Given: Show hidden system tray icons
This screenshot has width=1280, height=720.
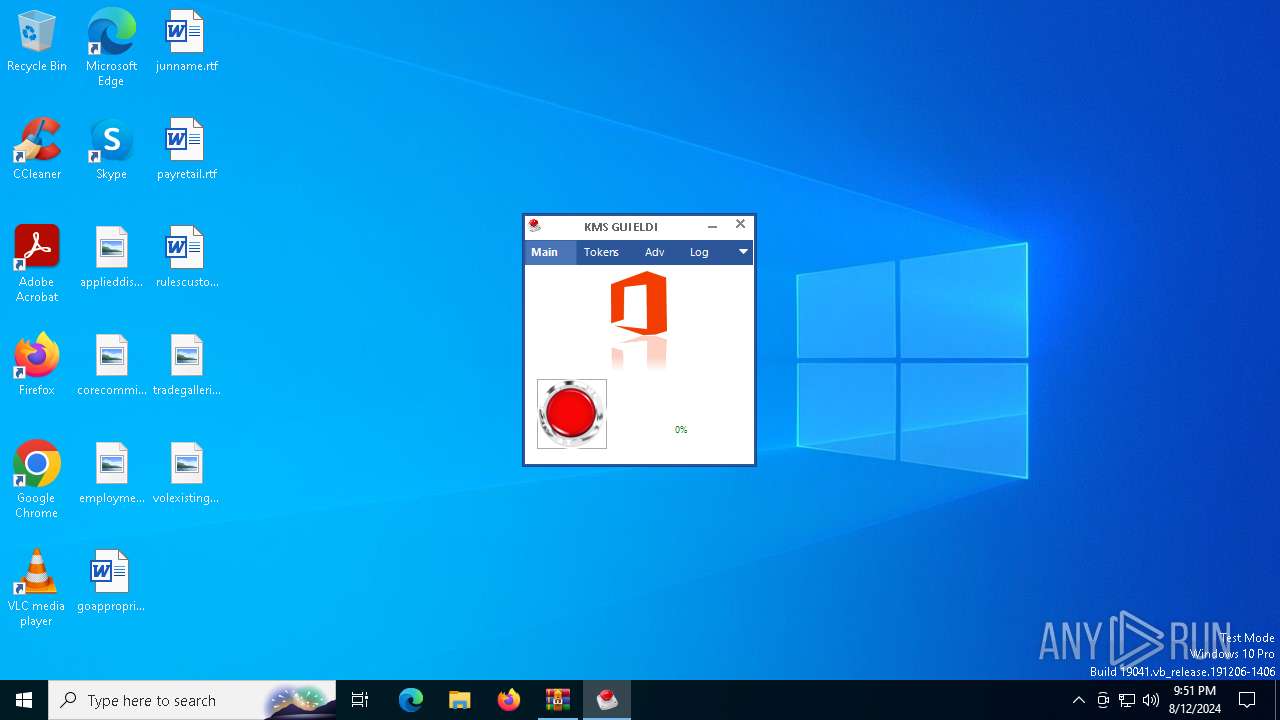Looking at the screenshot, I should pyautogui.click(x=1078, y=700).
